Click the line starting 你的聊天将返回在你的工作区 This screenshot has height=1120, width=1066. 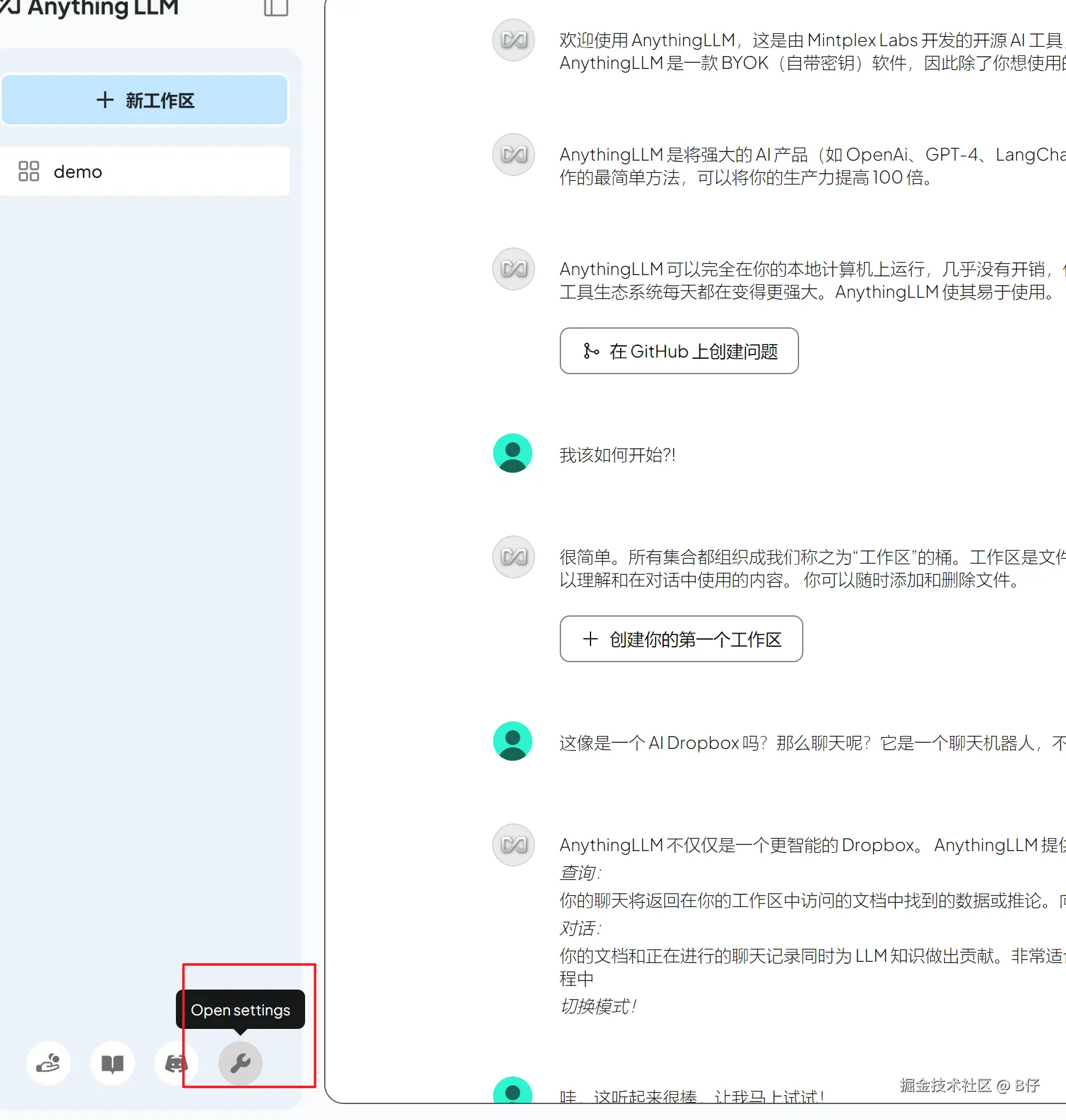[813, 900]
